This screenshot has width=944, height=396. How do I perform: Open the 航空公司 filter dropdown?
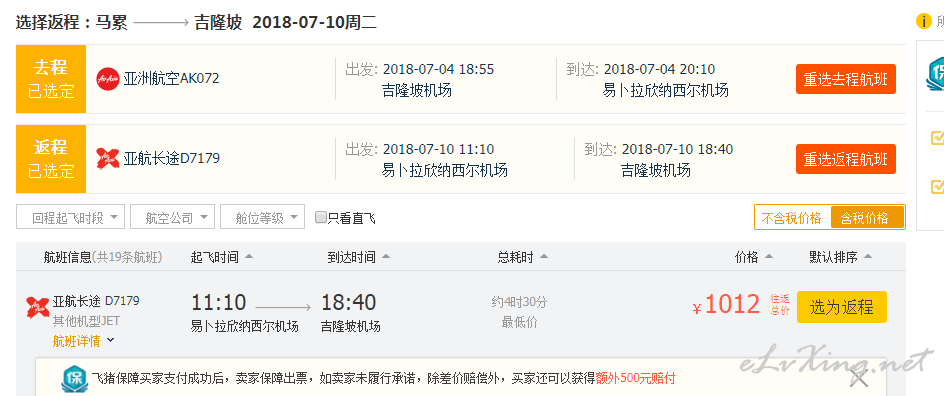172,217
